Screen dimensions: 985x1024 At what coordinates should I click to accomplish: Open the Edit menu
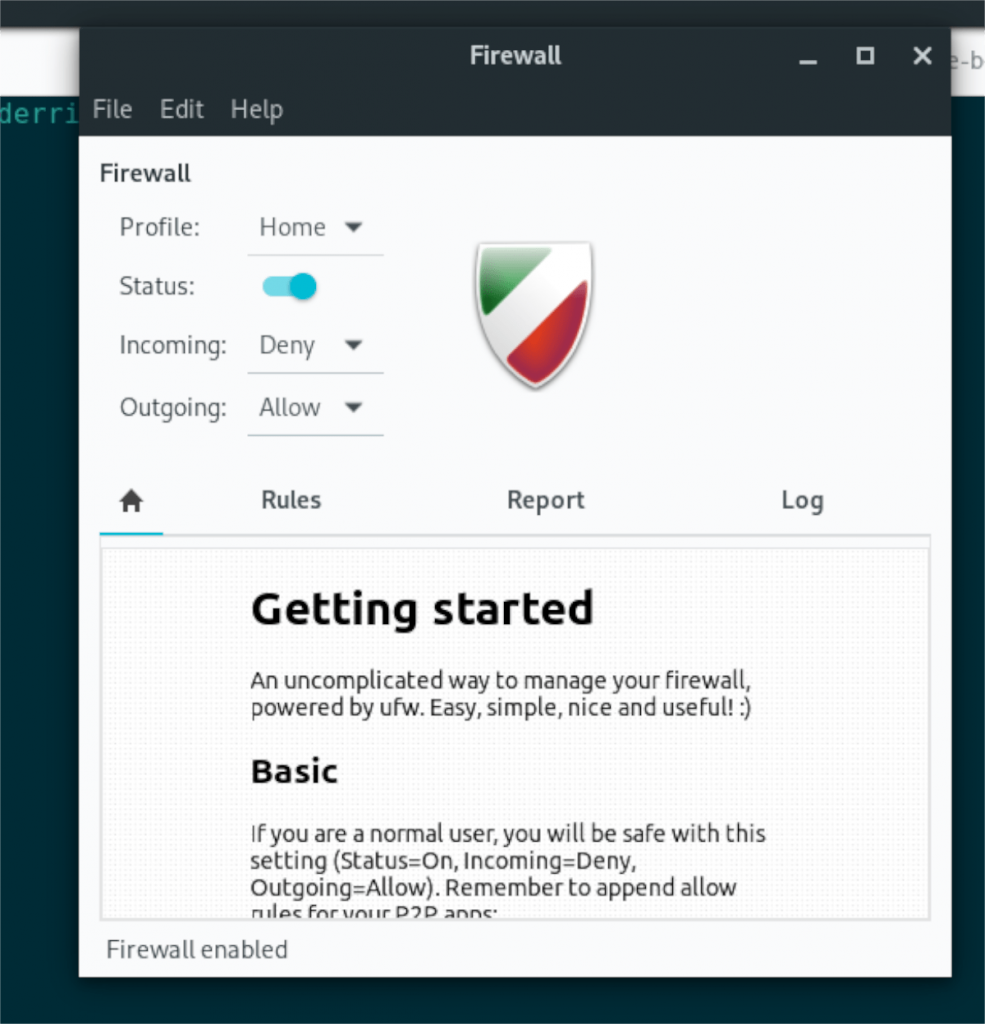click(x=181, y=109)
